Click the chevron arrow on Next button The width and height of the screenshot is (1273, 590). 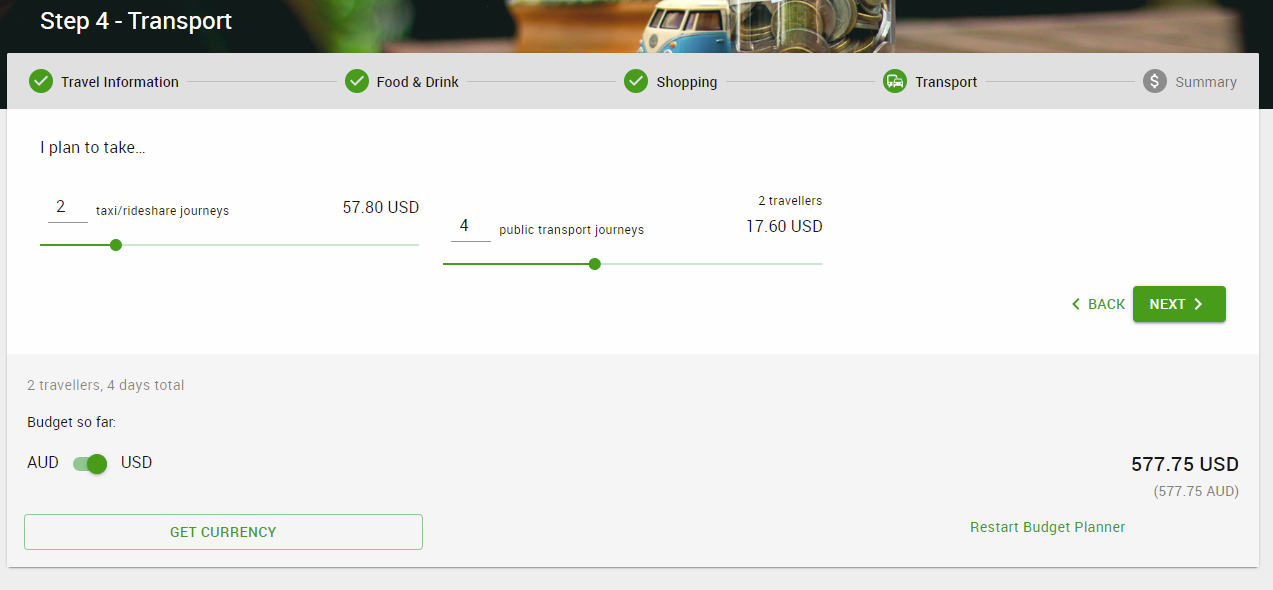tap(1199, 304)
